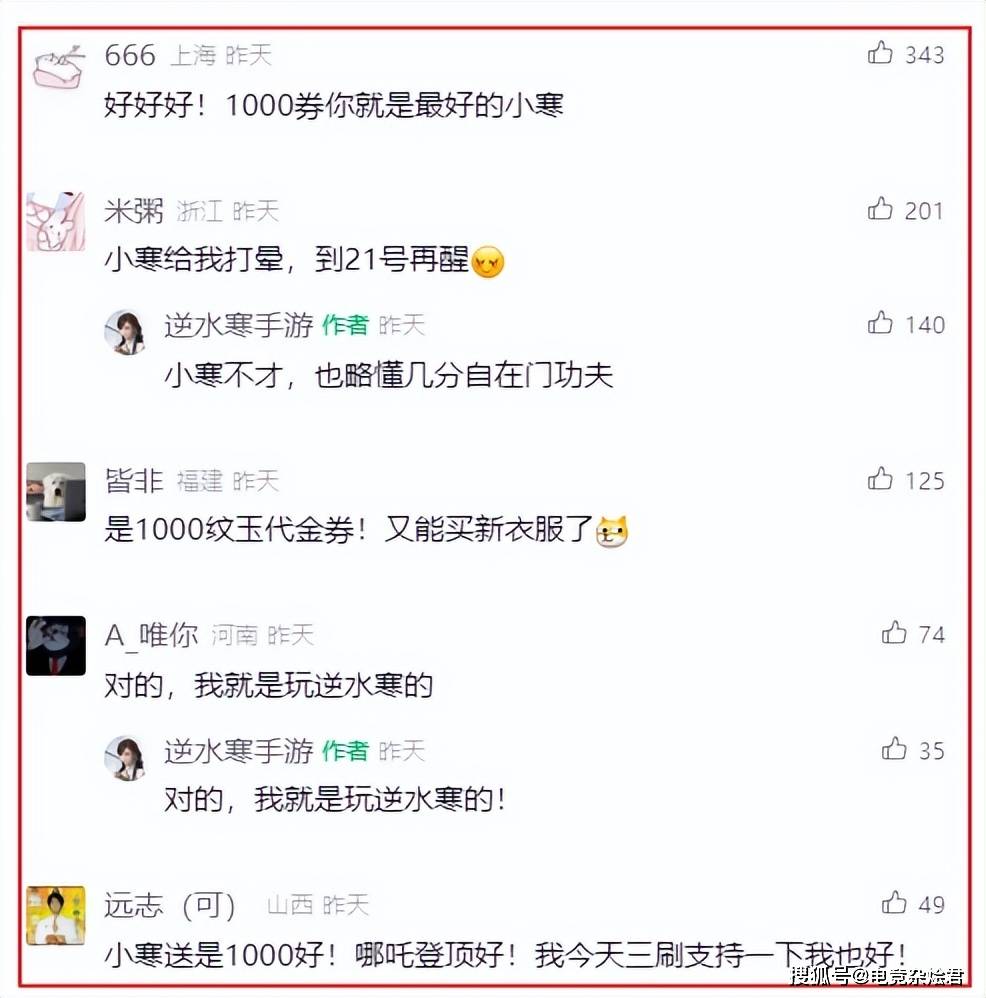
Task: Like the author reply with 140 likes
Action: [x=880, y=323]
